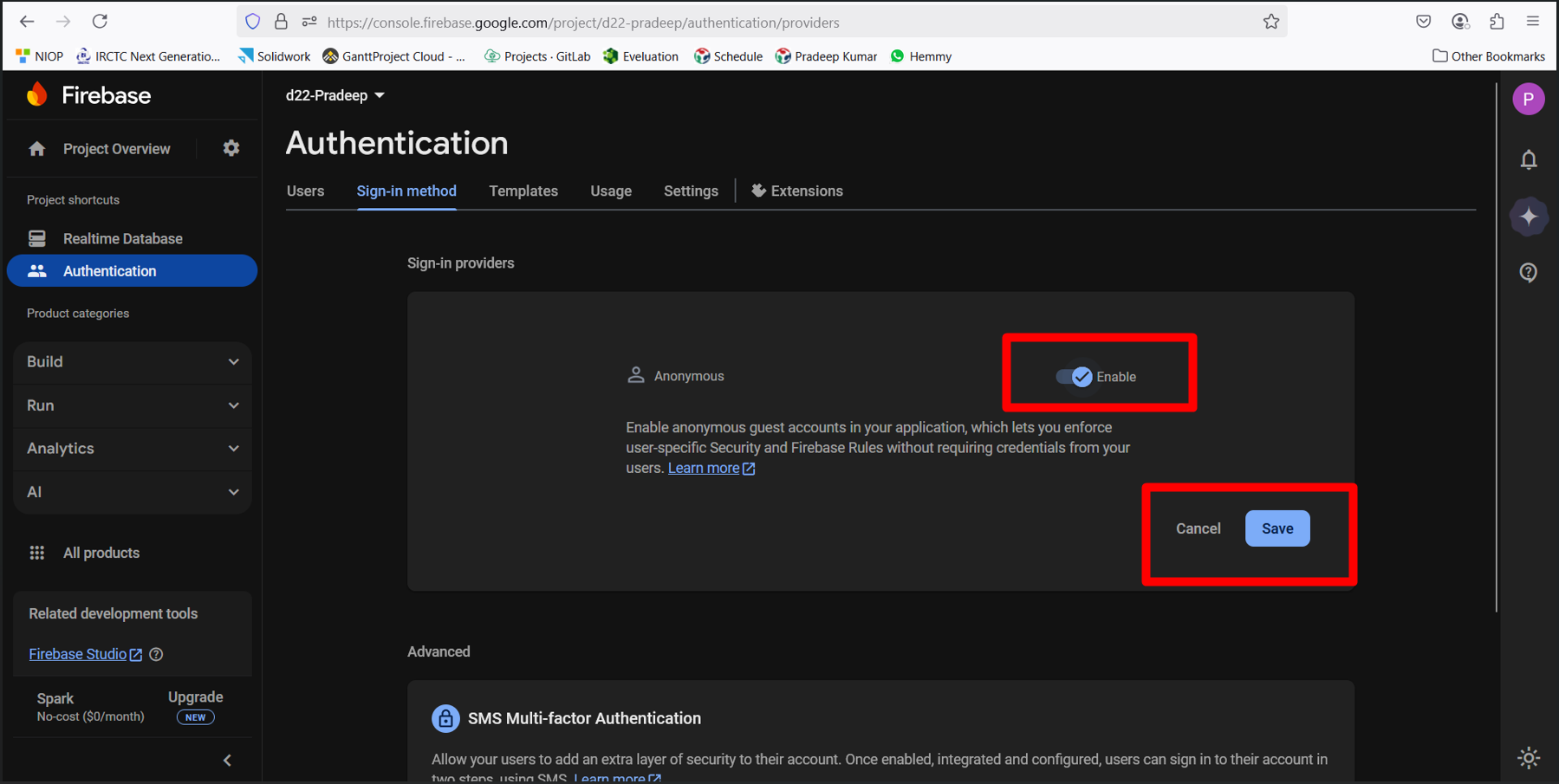The image size is (1559, 784).
Task: Click the Project Overview home icon
Action: [37, 149]
